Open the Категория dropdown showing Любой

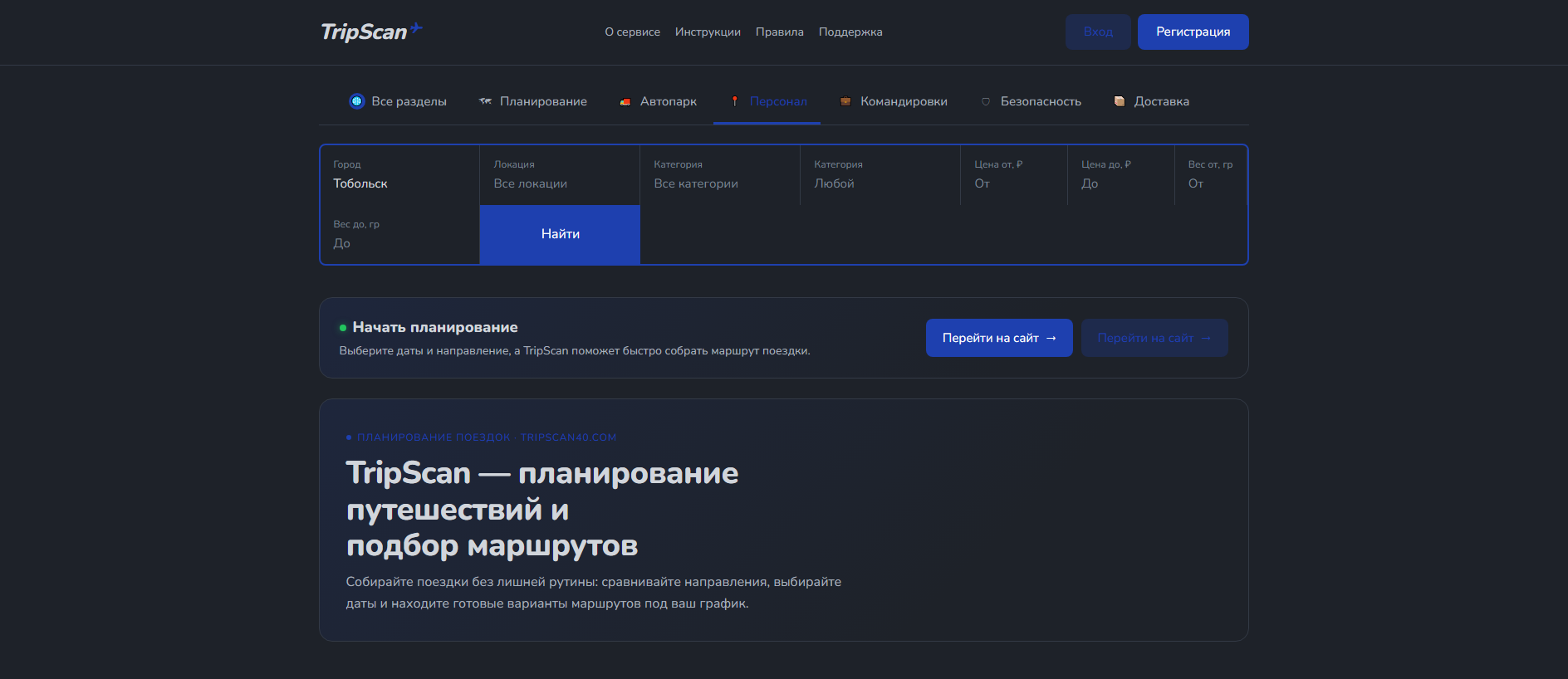[x=880, y=175]
